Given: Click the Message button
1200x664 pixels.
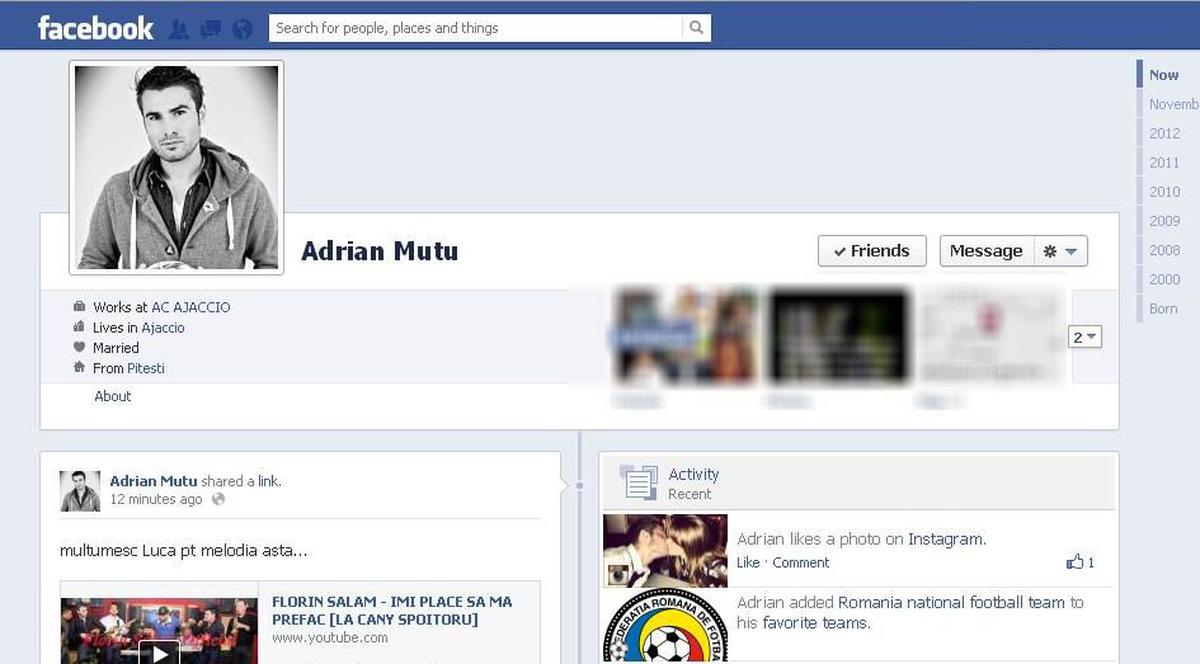Looking at the screenshot, I should click(986, 251).
